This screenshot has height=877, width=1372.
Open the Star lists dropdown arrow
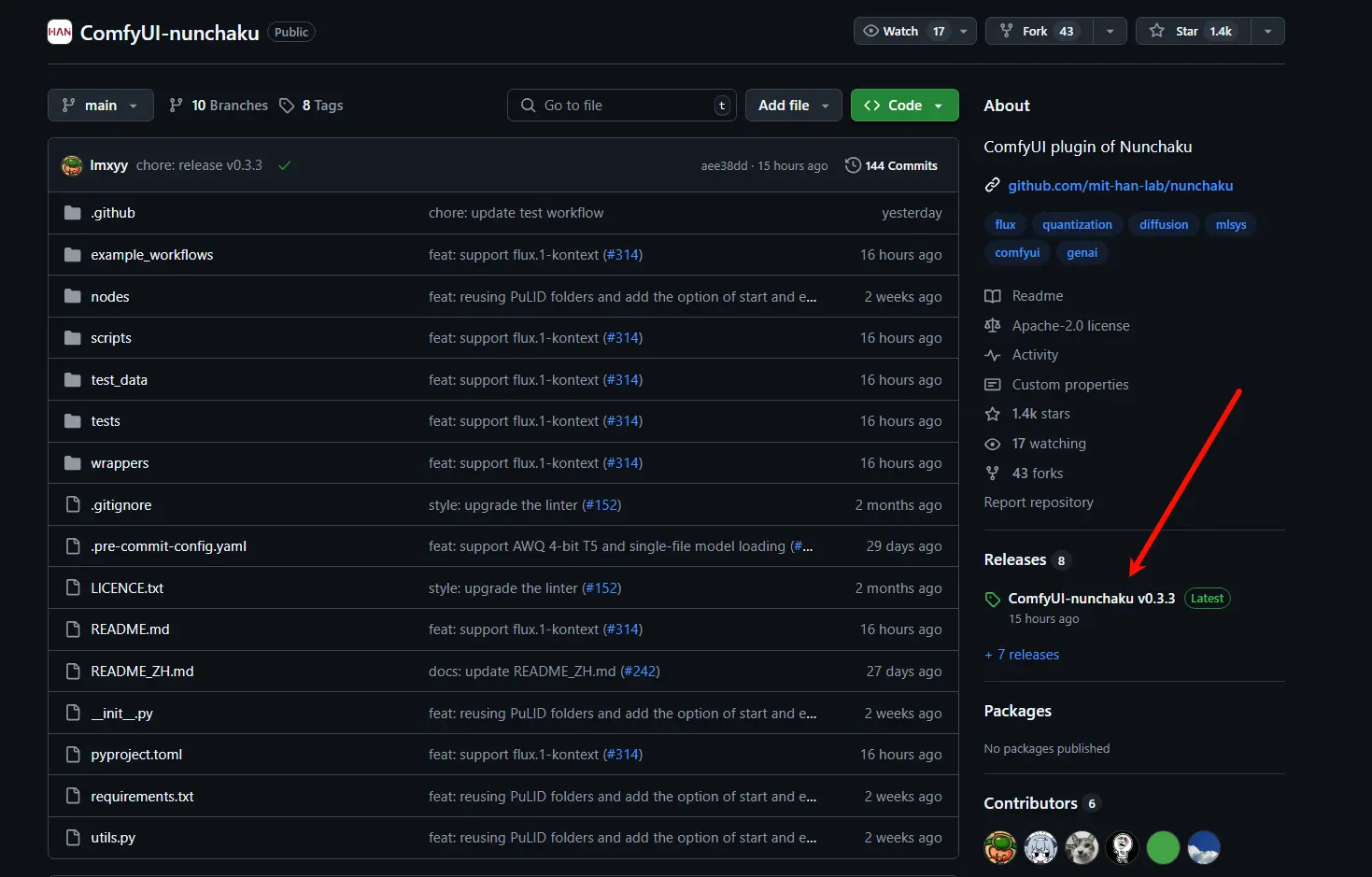tap(1267, 31)
